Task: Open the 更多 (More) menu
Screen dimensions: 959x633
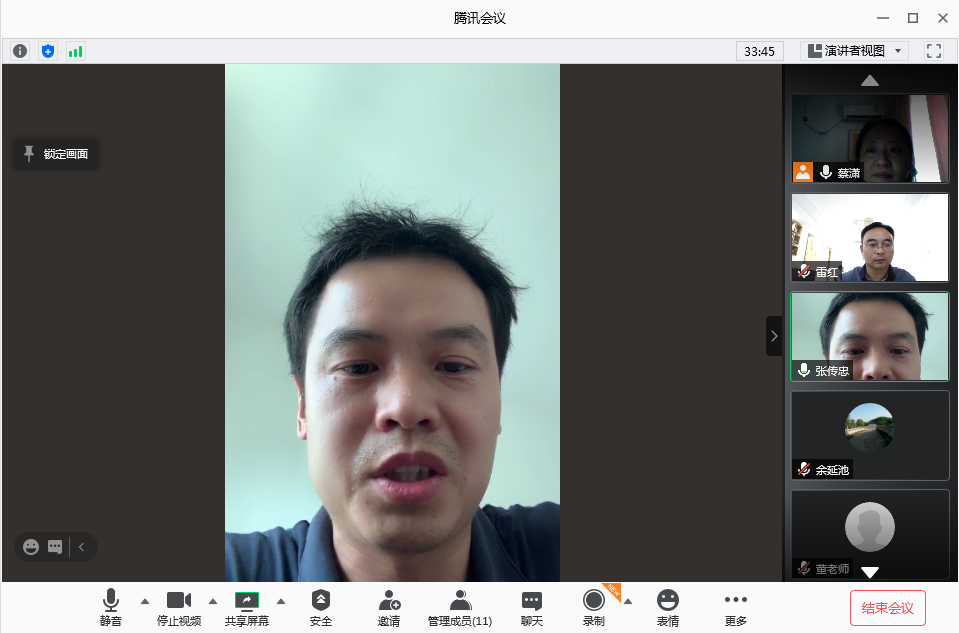Action: (x=735, y=607)
